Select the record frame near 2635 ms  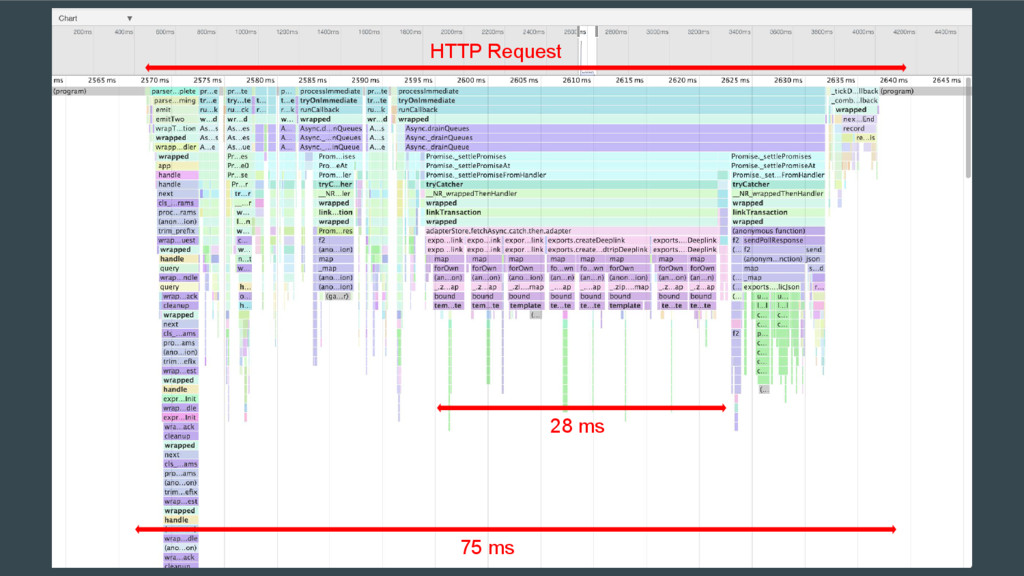coord(853,129)
